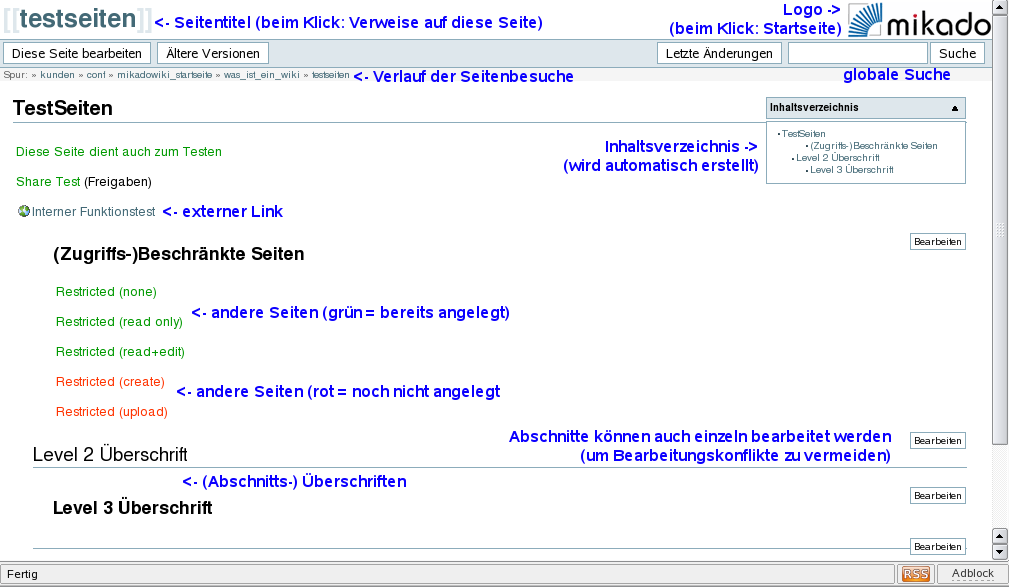Image resolution: width=1009 pixels, height=587 pixels.
Task: Click the vertical scrollbar thumb
Action: [999, 228]
